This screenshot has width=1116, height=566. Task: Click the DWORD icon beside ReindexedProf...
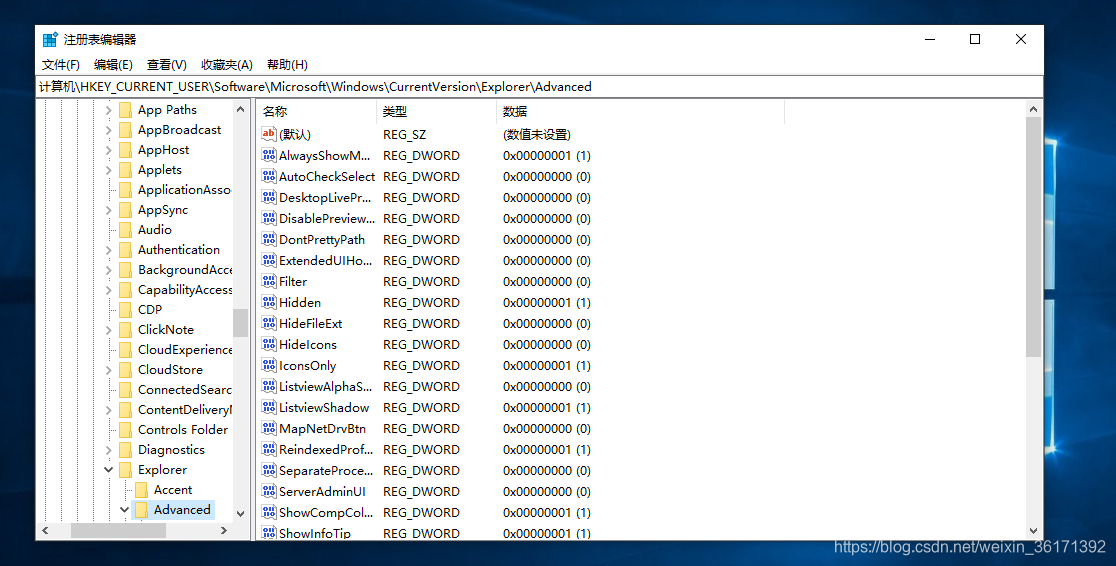[x=268, y=449]
